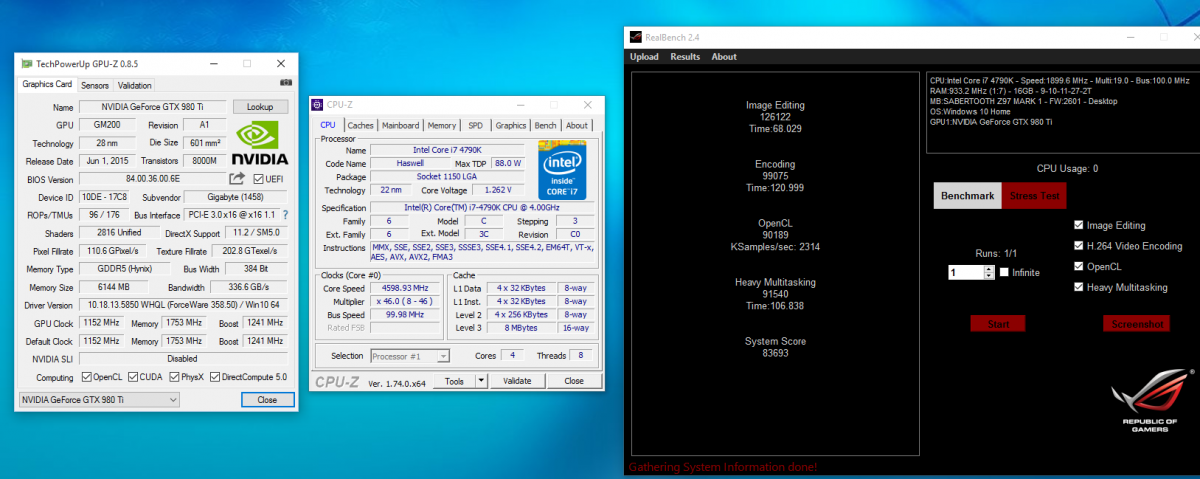Click the runs count stepper arrows
This screenshot has width=1200, height=479.
point(989,272)
